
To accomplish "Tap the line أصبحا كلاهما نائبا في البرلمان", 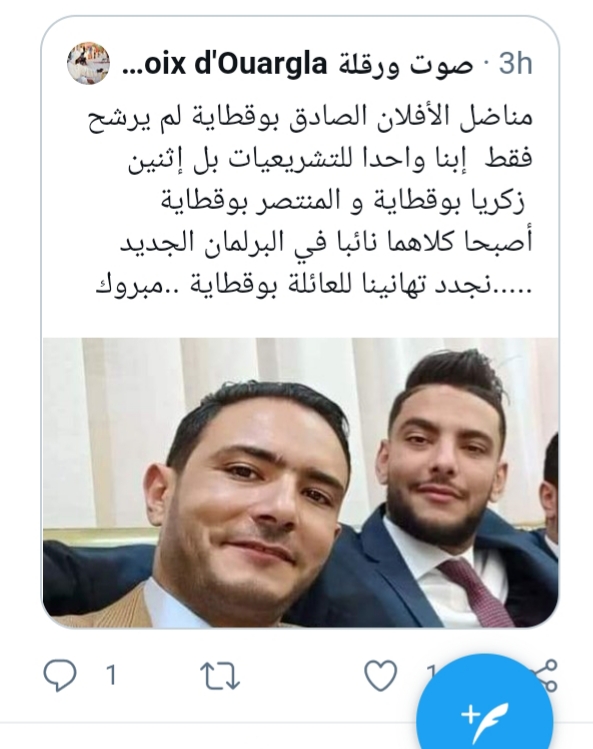I will tap(326, 243).
